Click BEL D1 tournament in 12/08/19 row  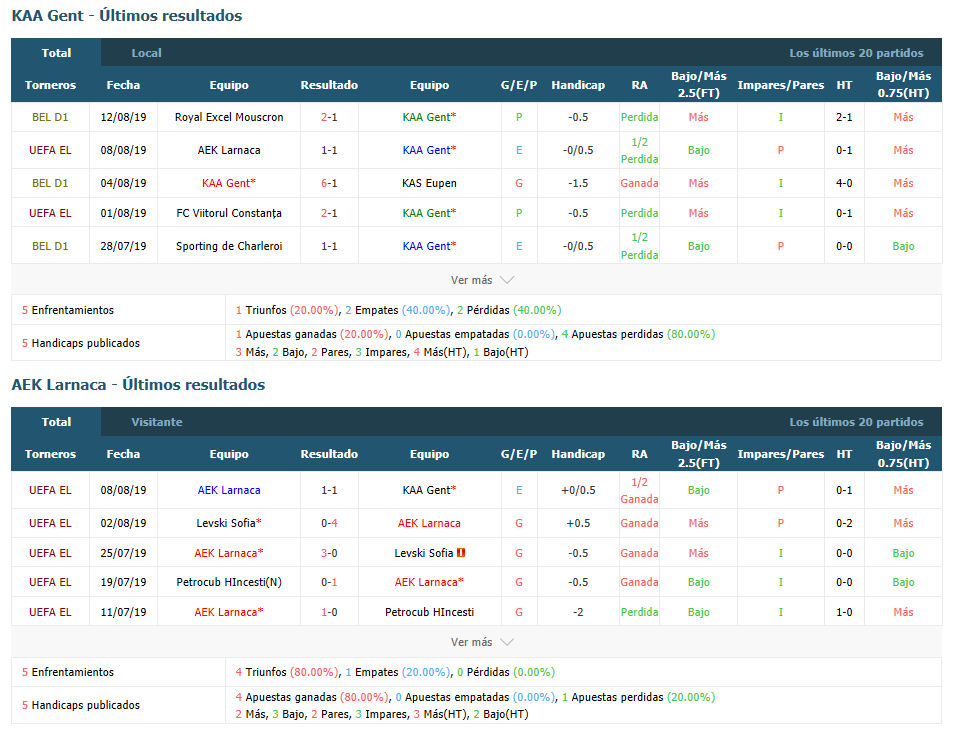pyautogui.click(x=50, y=117)
